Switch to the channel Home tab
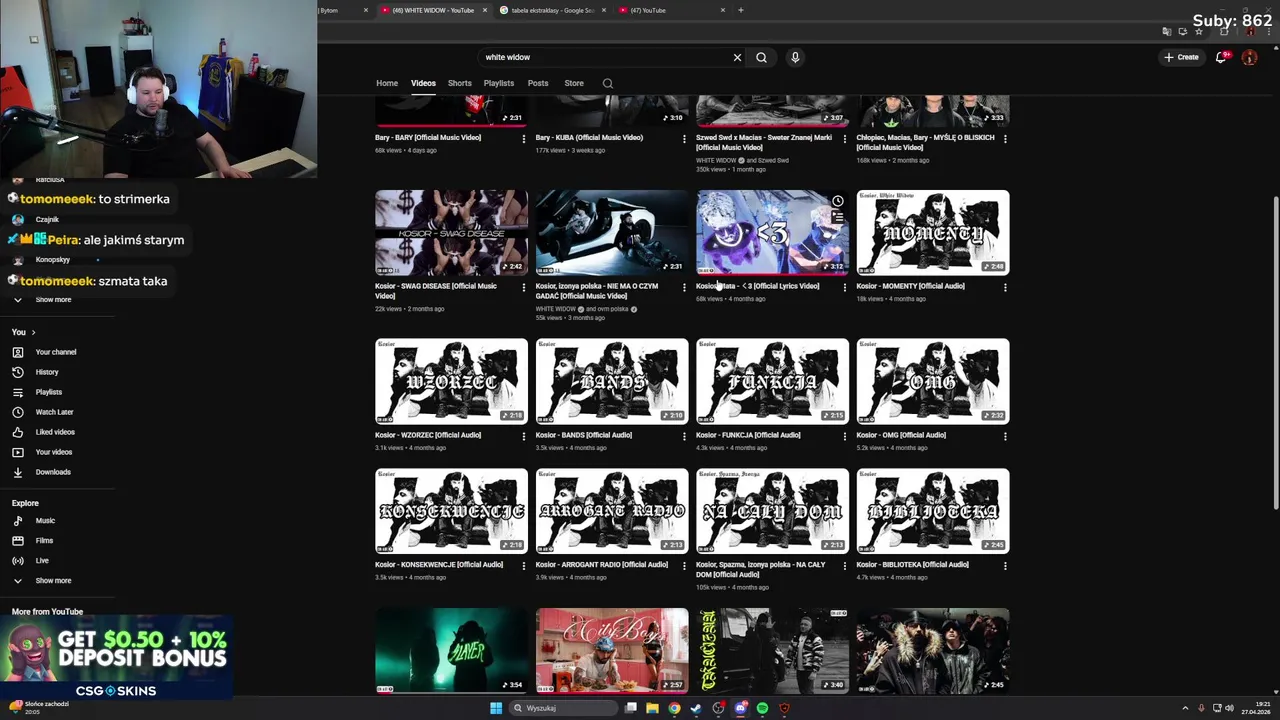Viewport: 1280px width, 720px height. (387, 83)
